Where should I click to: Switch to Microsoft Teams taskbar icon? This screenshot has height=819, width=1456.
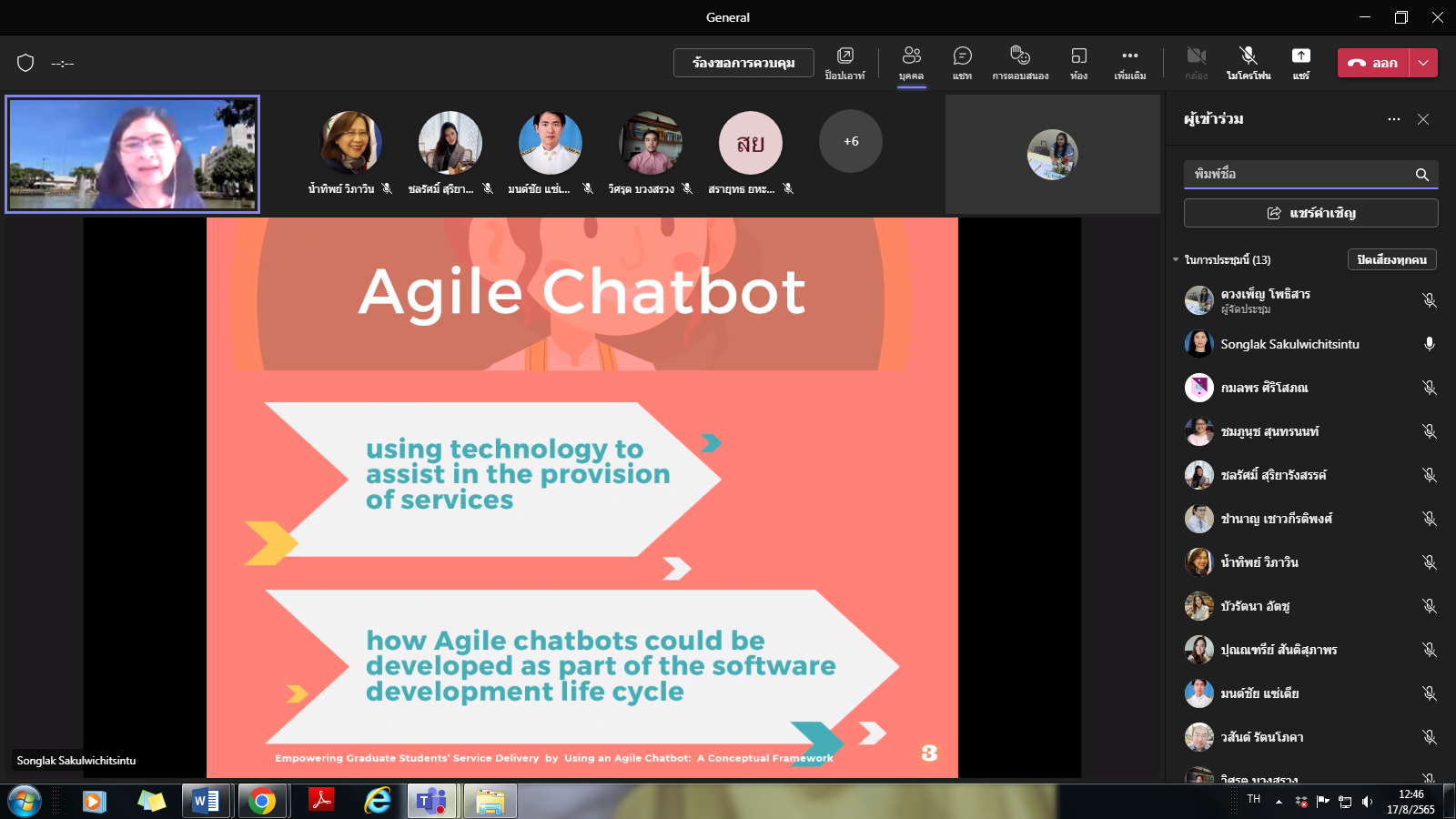[432, 802]
